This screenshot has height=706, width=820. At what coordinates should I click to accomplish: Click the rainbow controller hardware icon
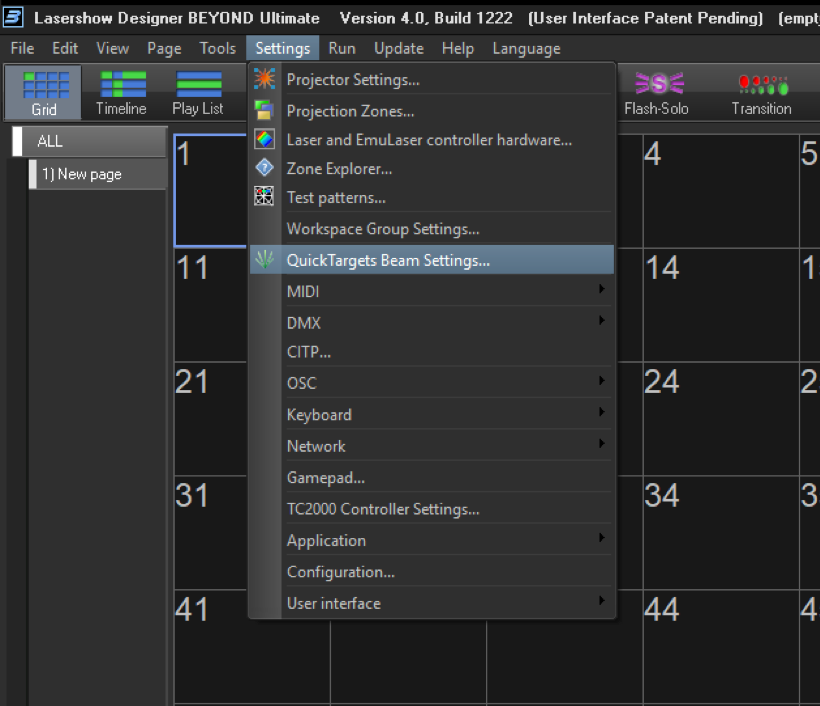coord(265,139)
